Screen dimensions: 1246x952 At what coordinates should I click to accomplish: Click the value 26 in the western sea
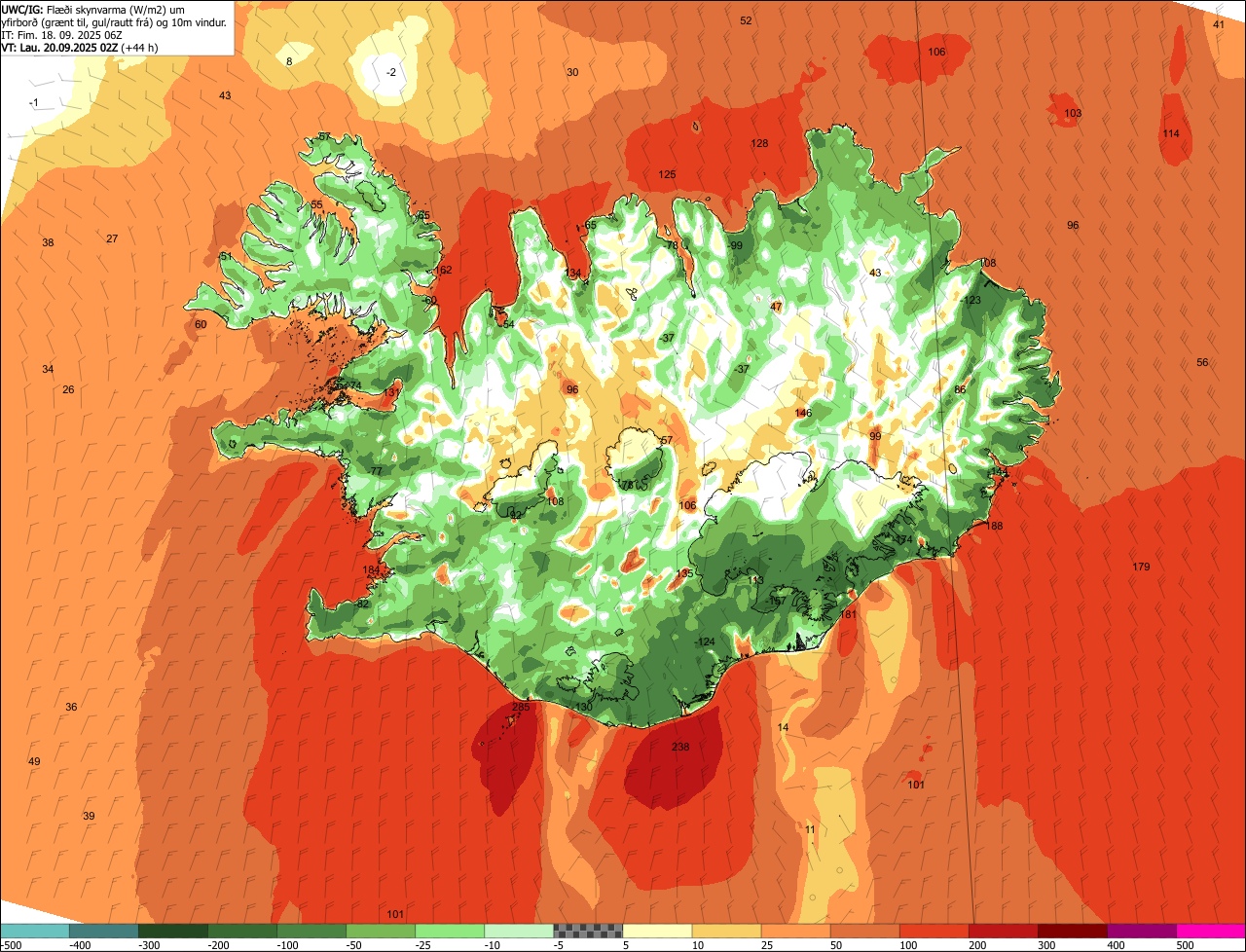tap(68, 389)
